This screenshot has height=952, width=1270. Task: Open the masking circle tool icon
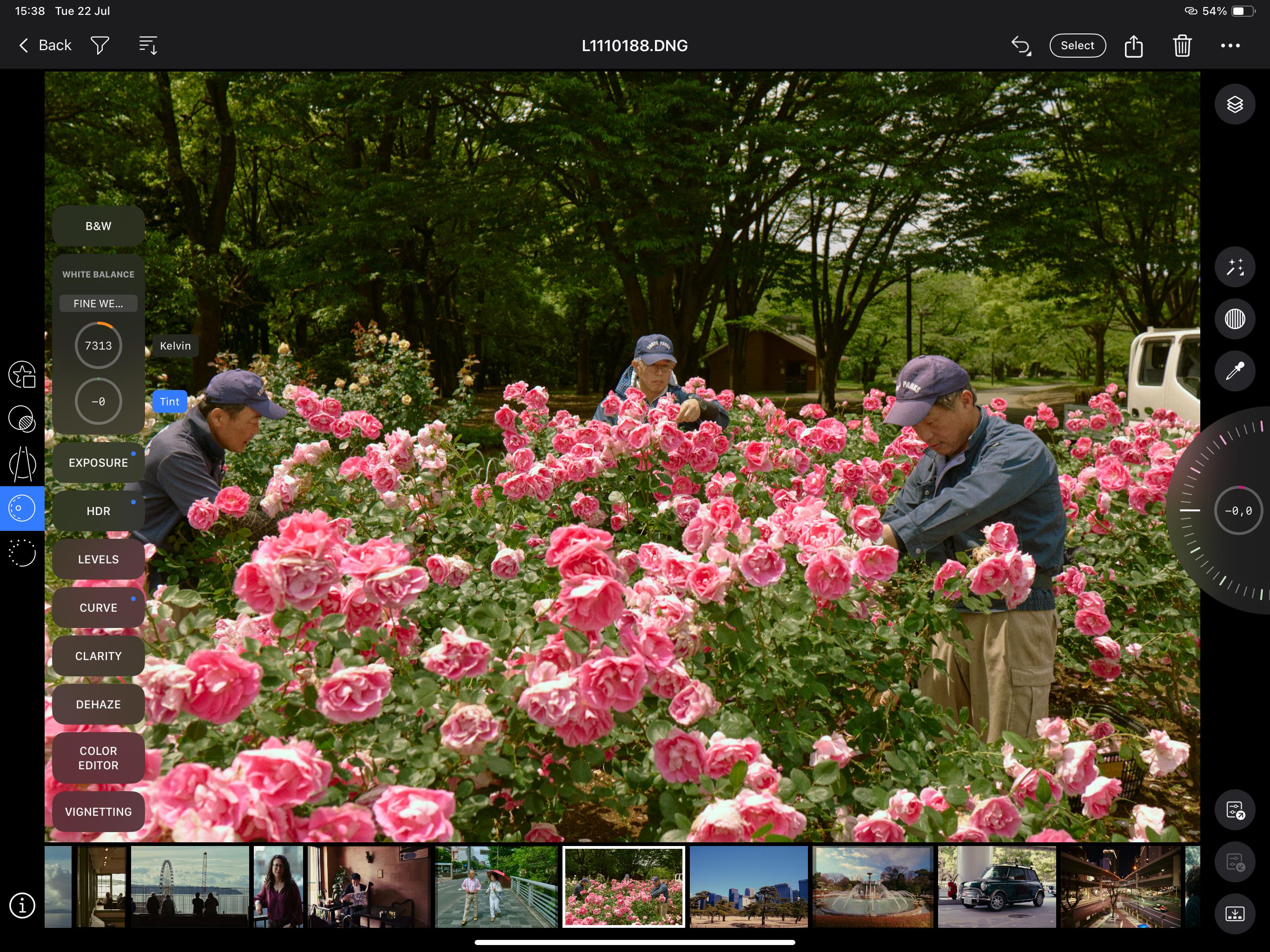point(22,419)
